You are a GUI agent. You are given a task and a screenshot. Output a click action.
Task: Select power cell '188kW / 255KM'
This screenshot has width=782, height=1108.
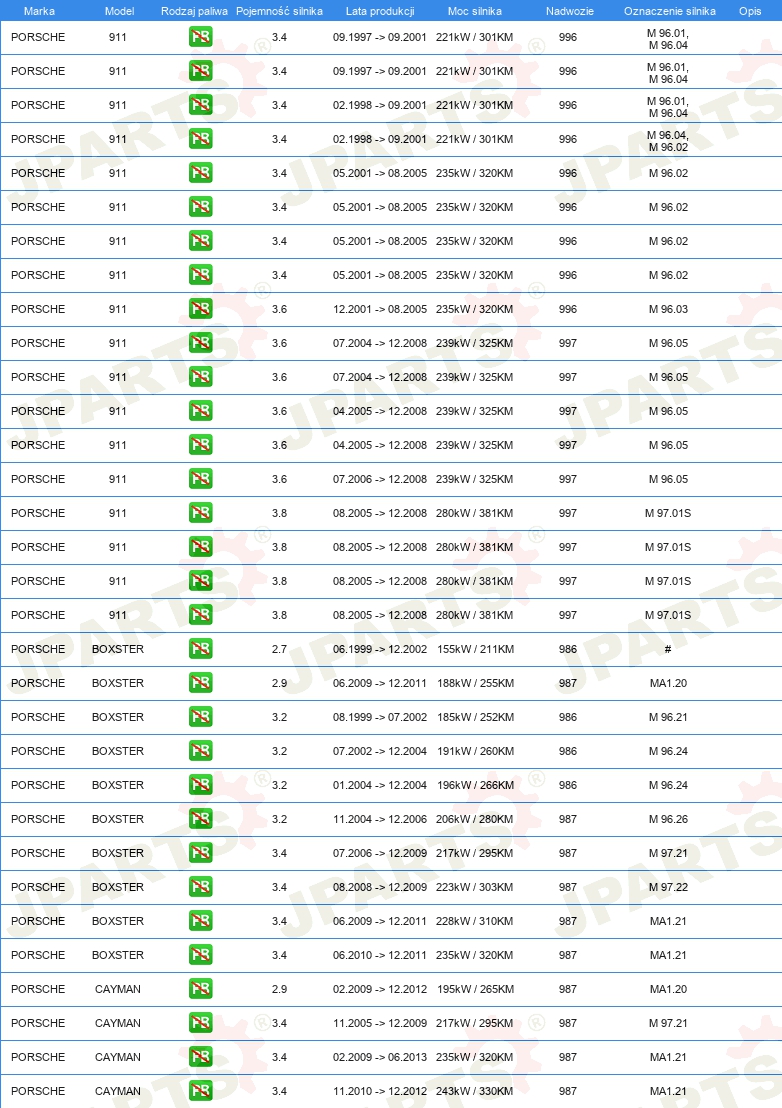pyautogui.click(x=475, y=683)
